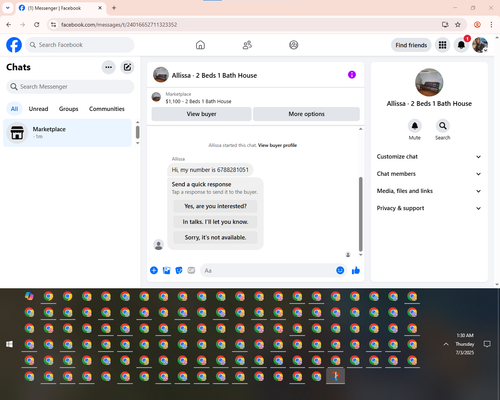Open the profile circle icon in navigation
The height and width of the screenshot is (400, 500).
(294, 45)
